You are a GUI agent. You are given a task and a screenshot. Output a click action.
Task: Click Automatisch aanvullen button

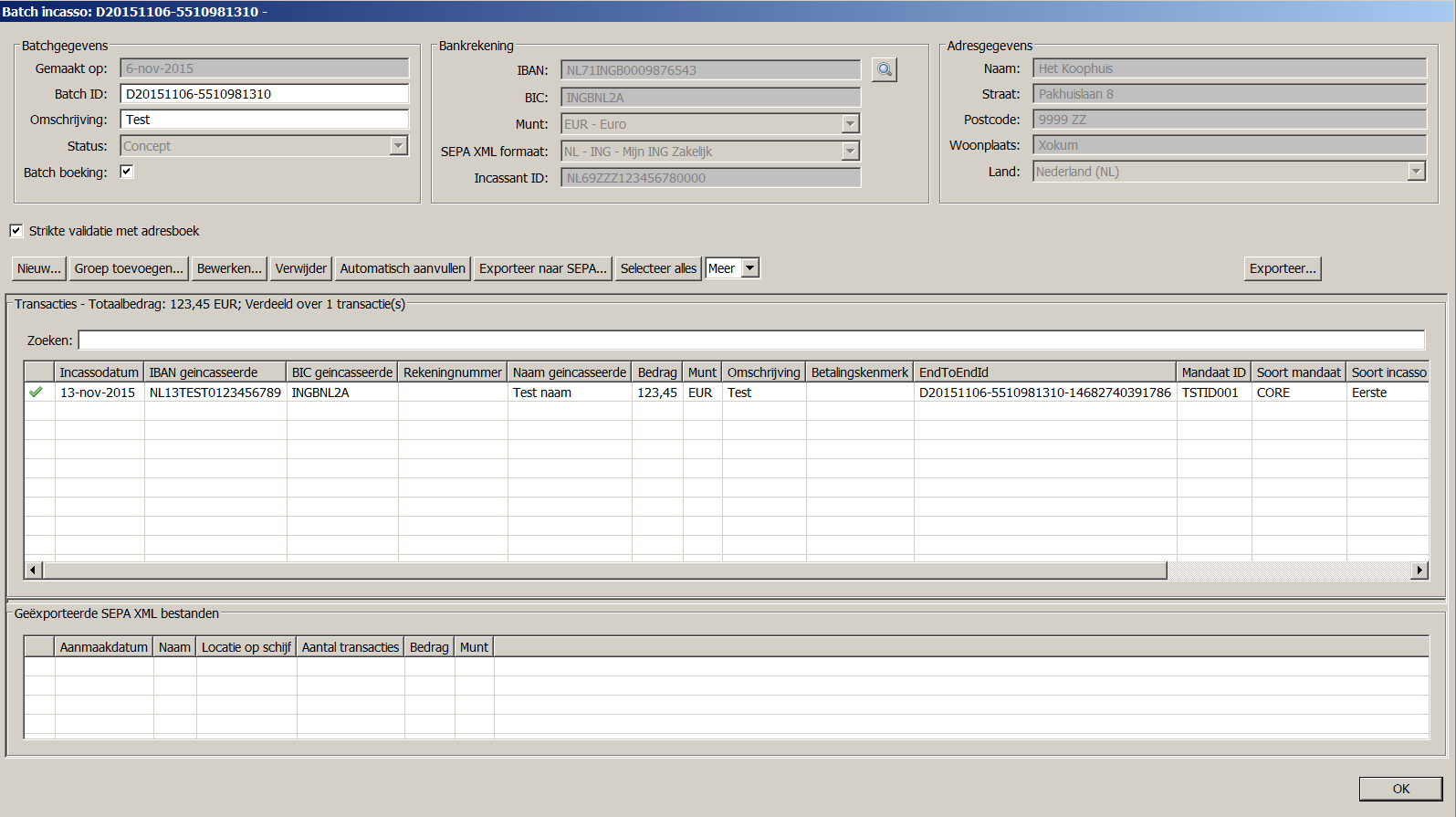(403, 268)
